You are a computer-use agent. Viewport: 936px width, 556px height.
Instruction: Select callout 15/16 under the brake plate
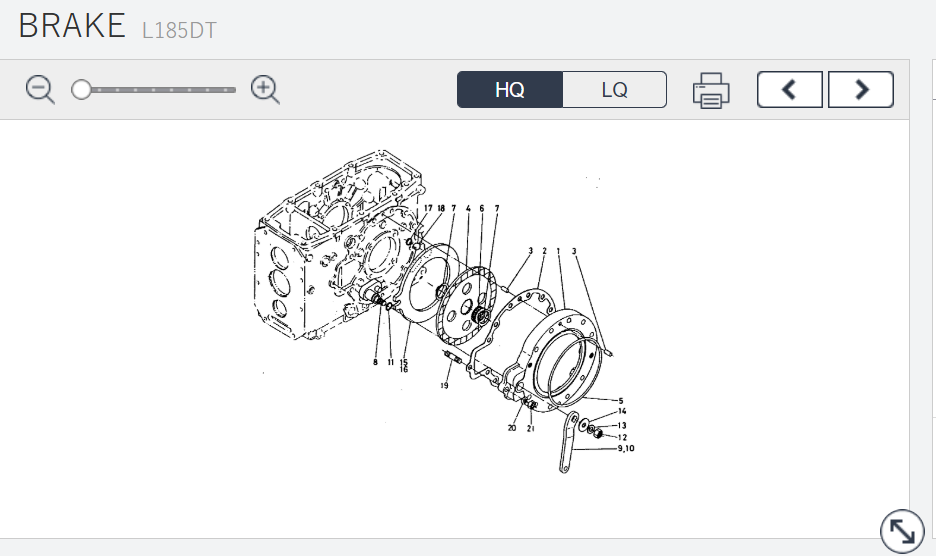pyautogui.click(x=404, y=365)
